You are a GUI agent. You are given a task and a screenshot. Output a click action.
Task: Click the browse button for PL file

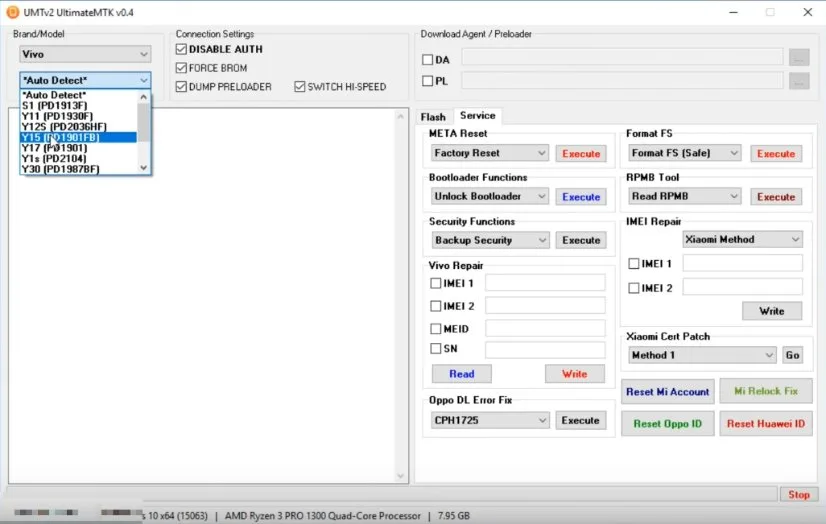pyautogui.click(x=798, y=80)
